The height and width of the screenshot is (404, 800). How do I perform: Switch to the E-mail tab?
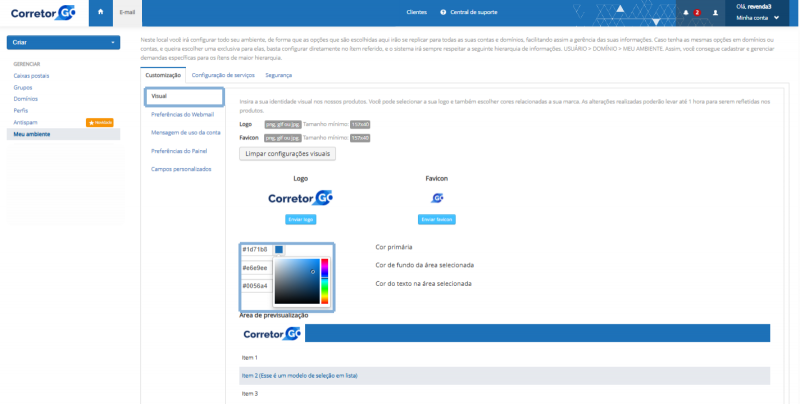127,12
